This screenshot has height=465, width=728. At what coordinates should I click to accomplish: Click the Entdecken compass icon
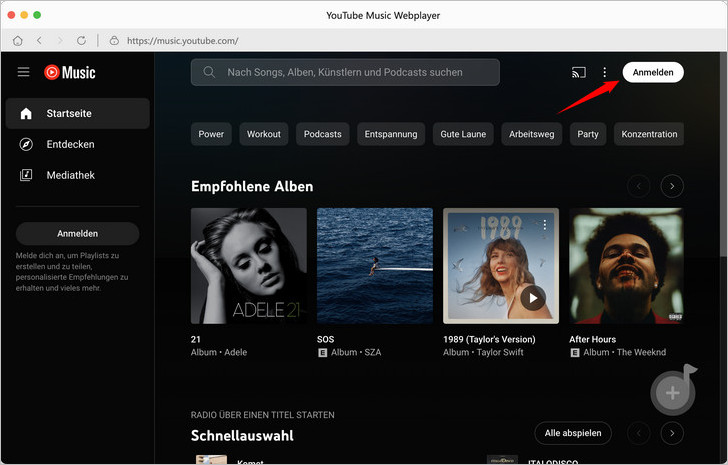[x=26, y=144]
